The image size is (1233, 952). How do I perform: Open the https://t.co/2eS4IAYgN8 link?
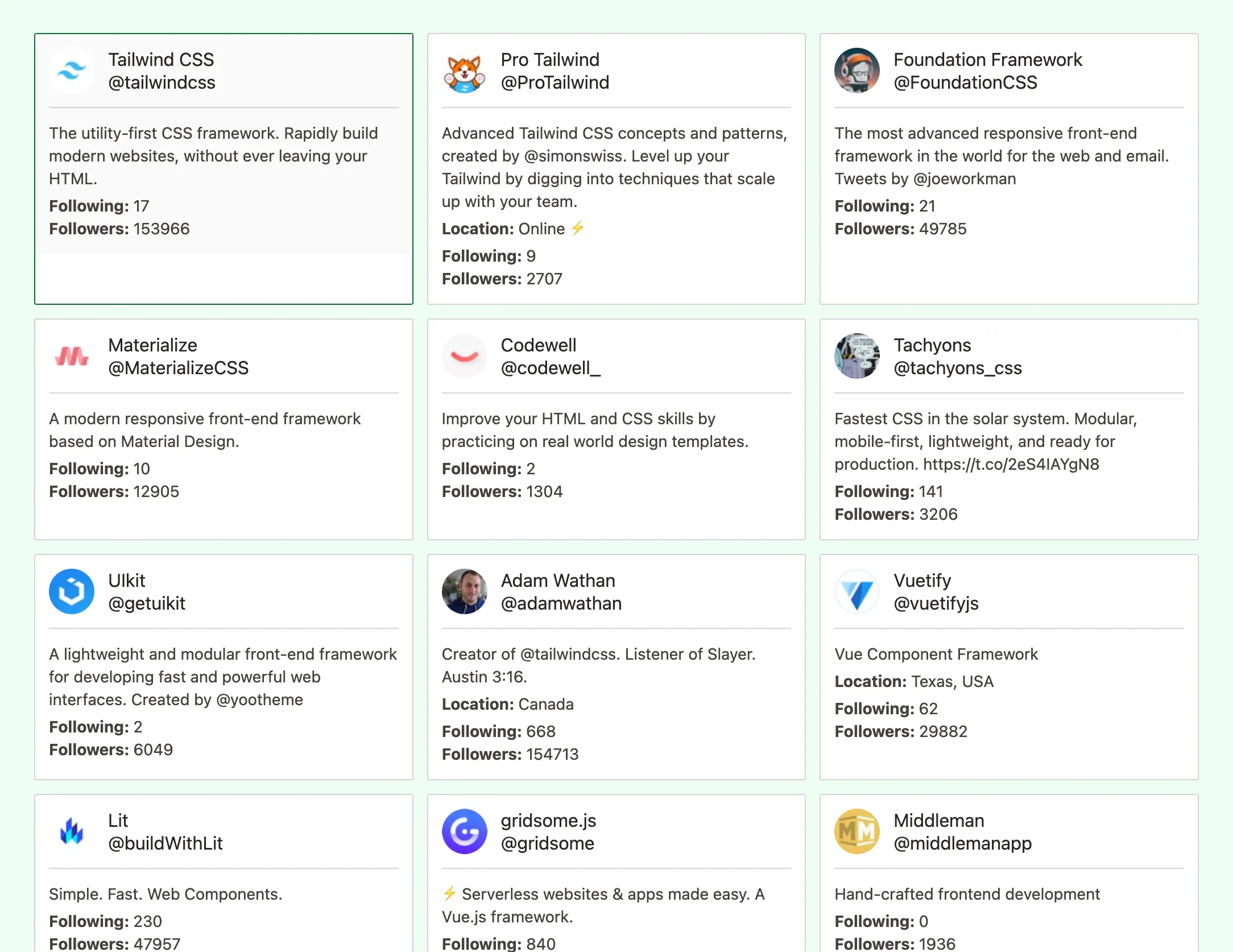(1011, 464)
